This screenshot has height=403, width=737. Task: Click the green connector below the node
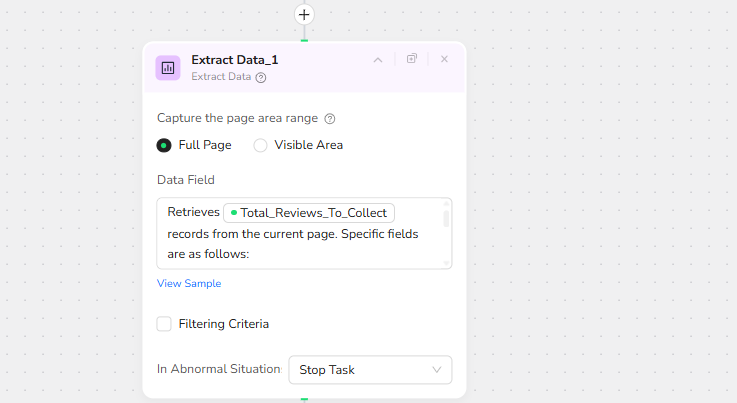pos(304,399)
